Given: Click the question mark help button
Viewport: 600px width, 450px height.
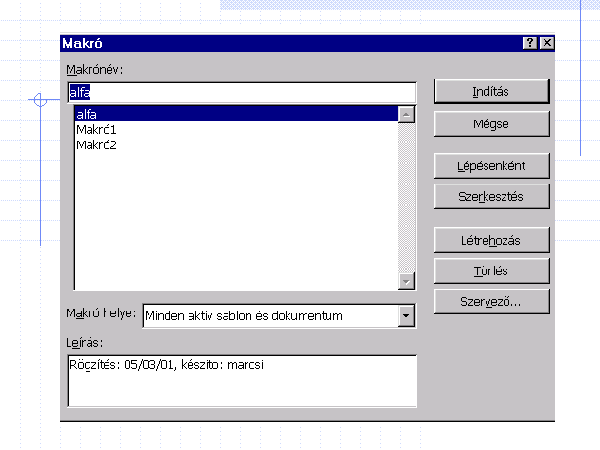Looking at the screenshot, I should pyautogui.click(x=529, y=43).
